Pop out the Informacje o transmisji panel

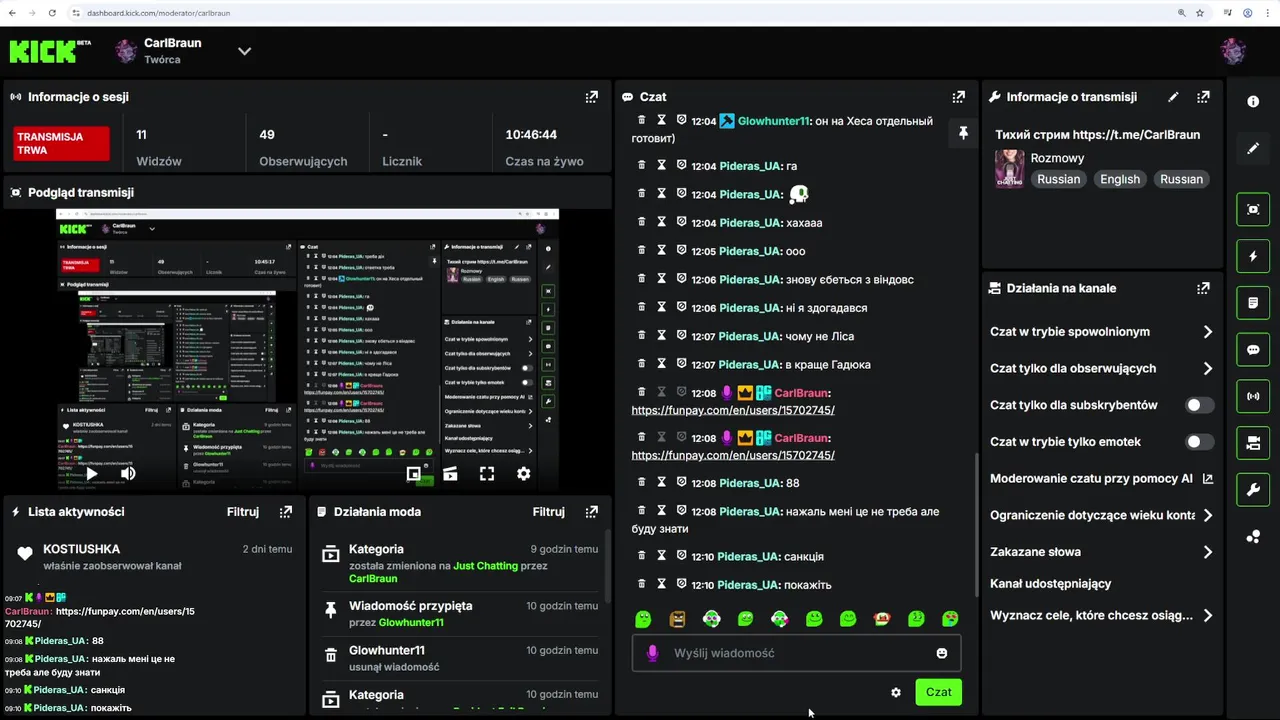click(1203, 97)
